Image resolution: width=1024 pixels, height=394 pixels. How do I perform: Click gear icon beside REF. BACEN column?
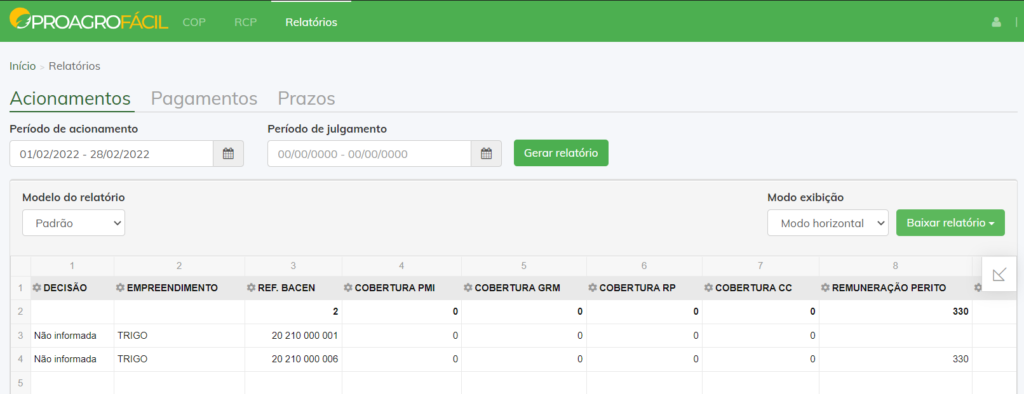click(251, 287)
